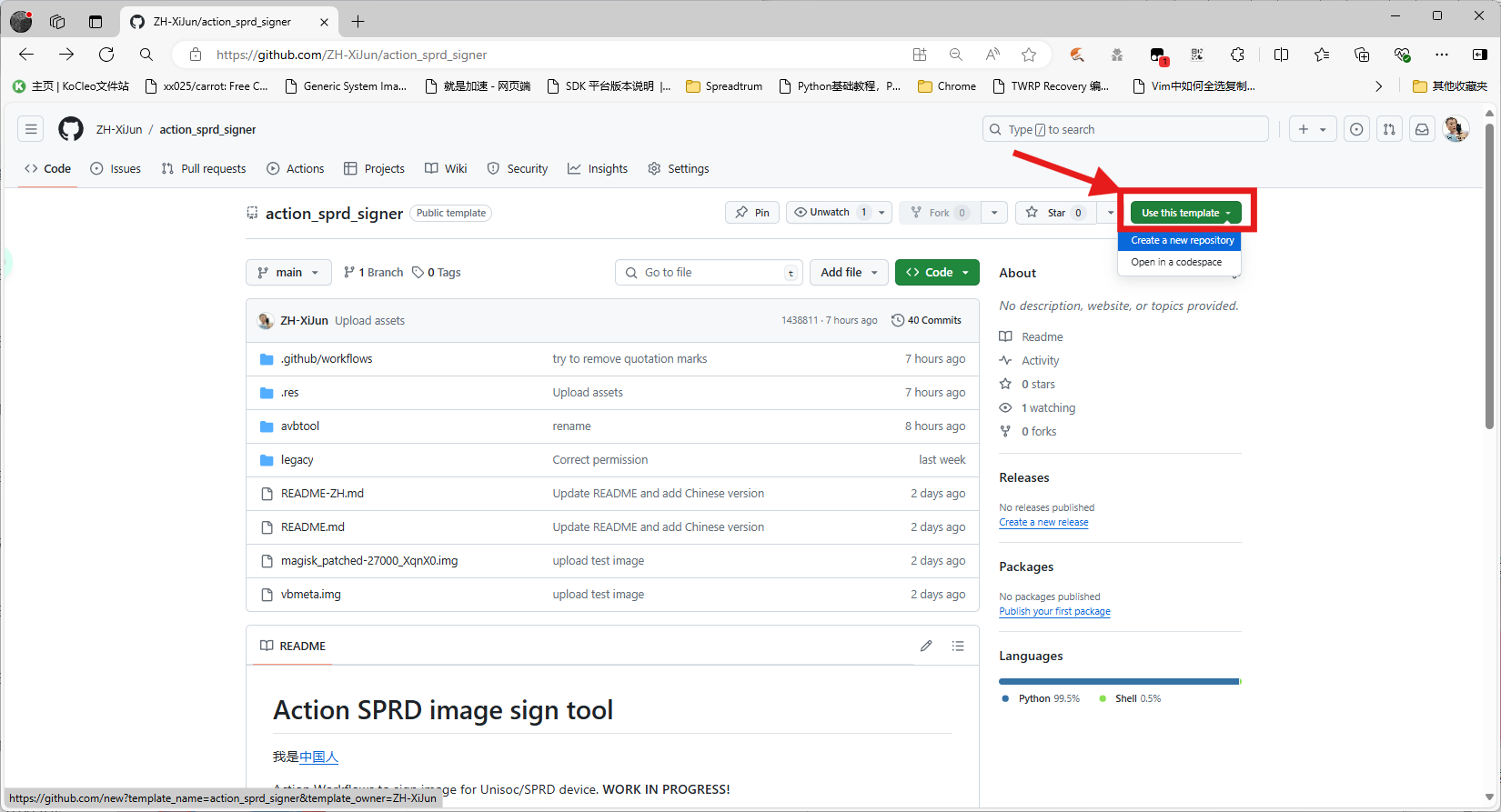Open README-ZH.md file
1501x812 pixels.
point(322,494)
